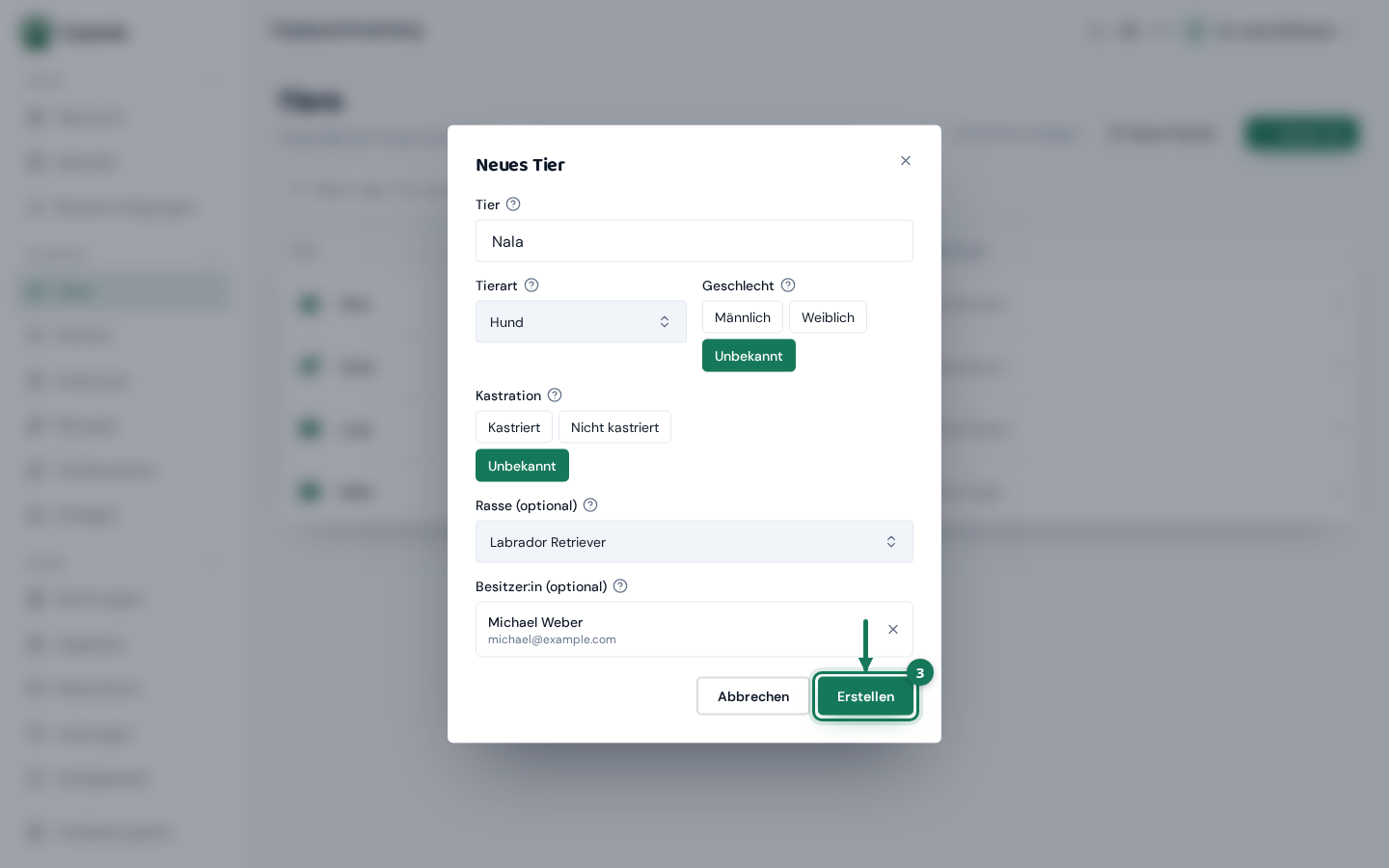The height and width of the screenshot is (868, 1389).
Task: Click the help icon next to Tier
Action: [513, 204]
